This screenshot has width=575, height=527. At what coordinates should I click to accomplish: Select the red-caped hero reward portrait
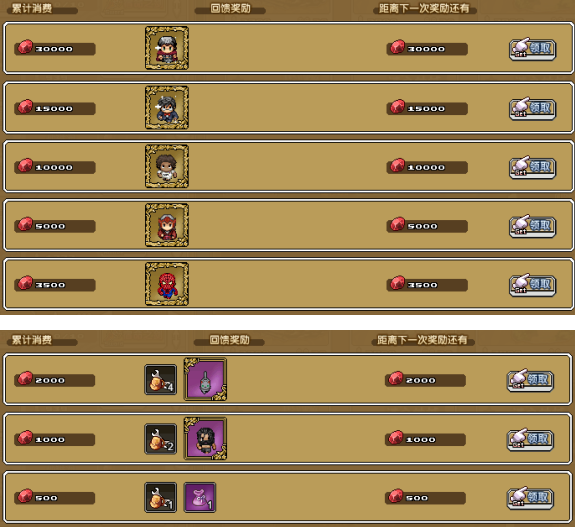167,48
